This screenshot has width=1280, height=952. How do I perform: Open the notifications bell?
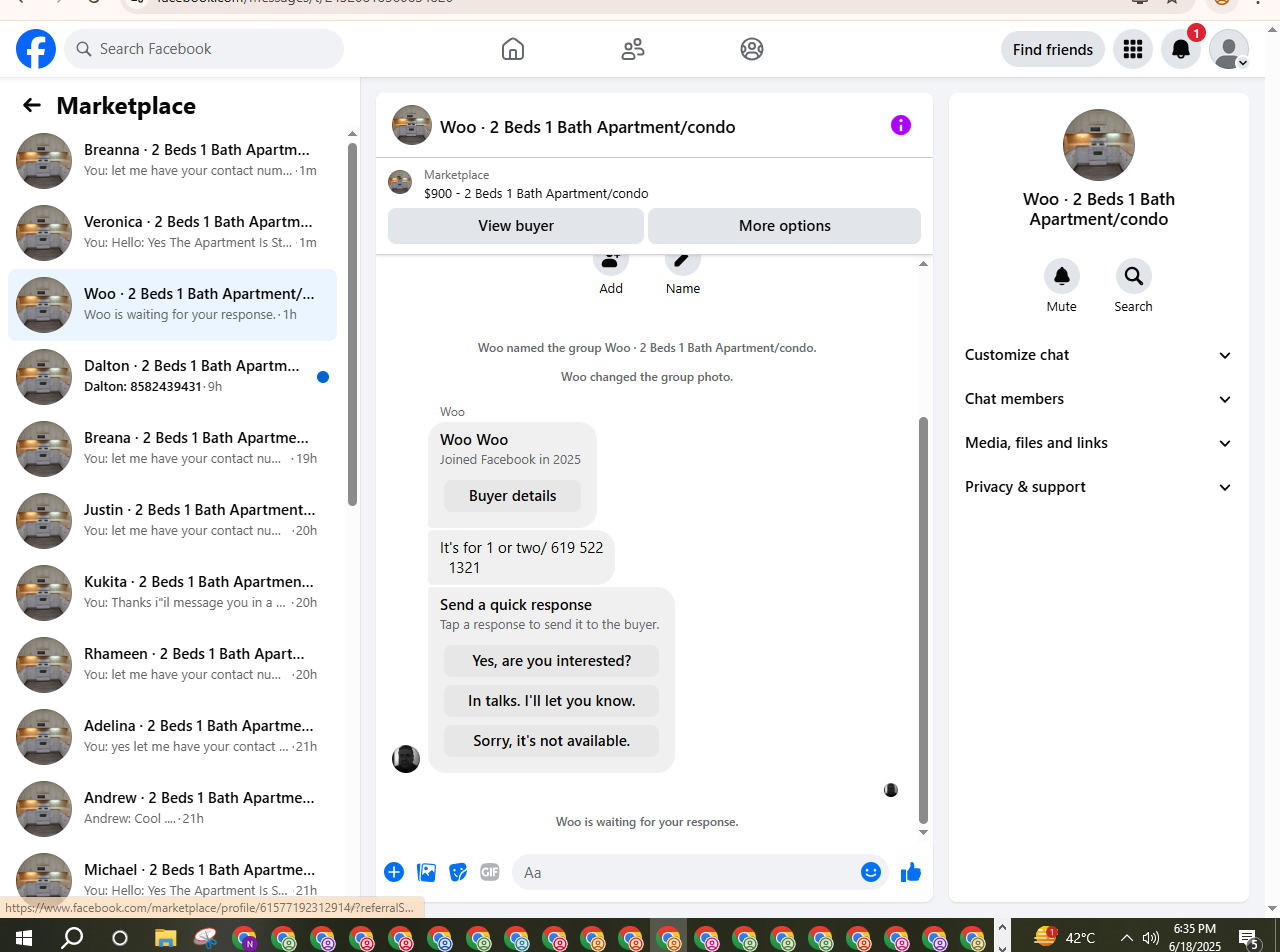point(1181,49)
